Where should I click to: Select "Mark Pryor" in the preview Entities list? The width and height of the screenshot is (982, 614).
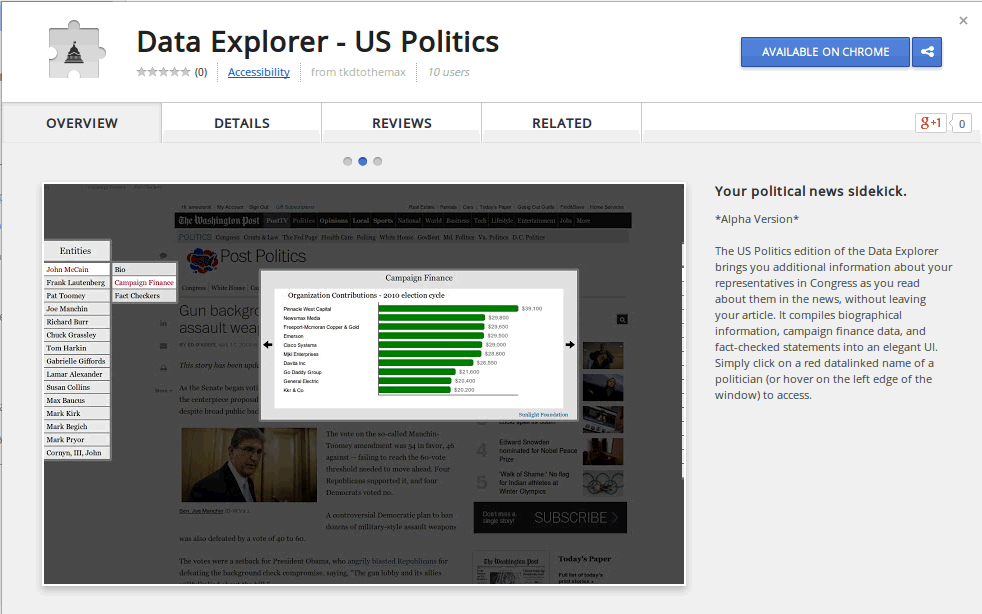point(77,440)
